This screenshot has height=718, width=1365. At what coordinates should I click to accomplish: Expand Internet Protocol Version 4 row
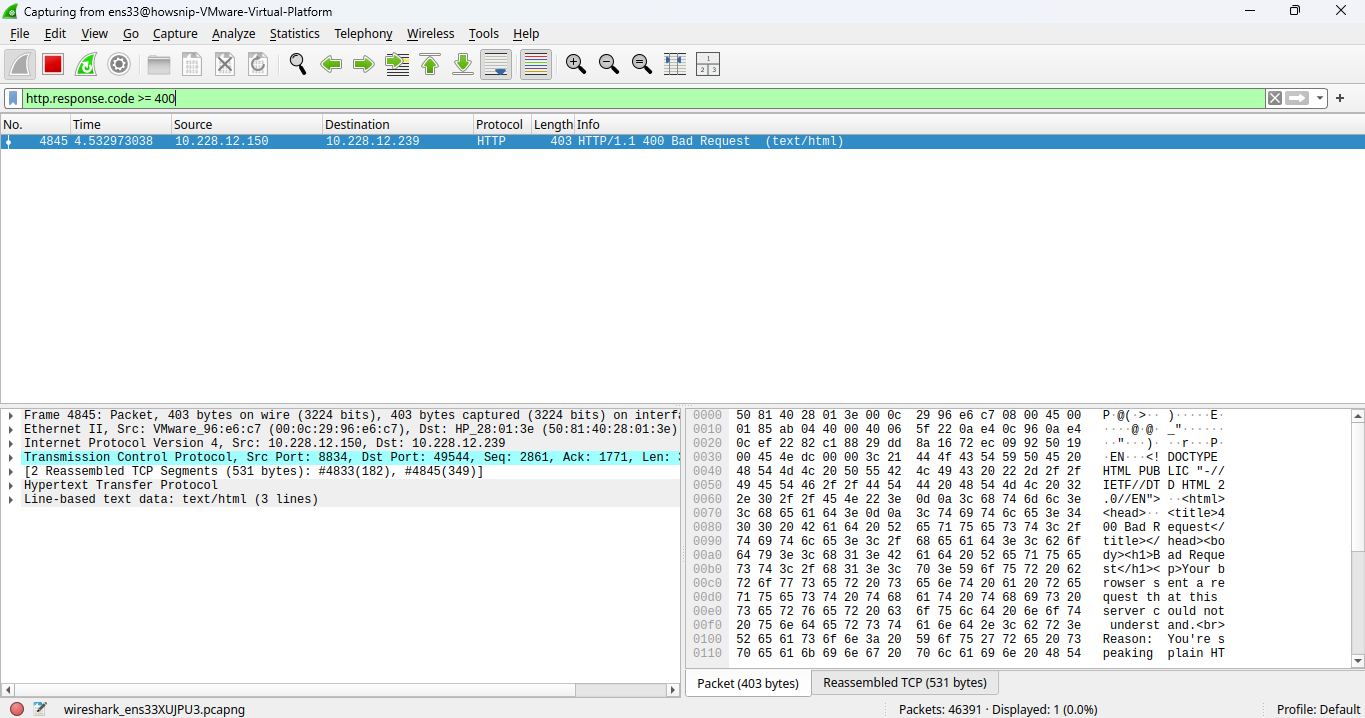pyautogui.click(x=11, y=443)
